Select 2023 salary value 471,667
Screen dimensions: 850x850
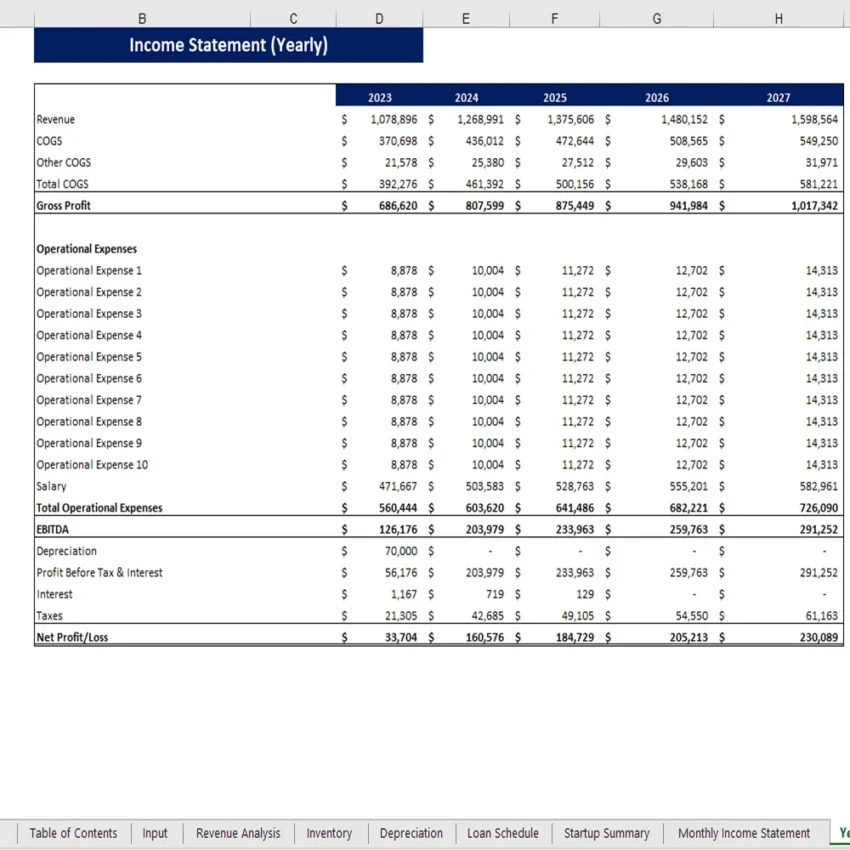(398, 486)
